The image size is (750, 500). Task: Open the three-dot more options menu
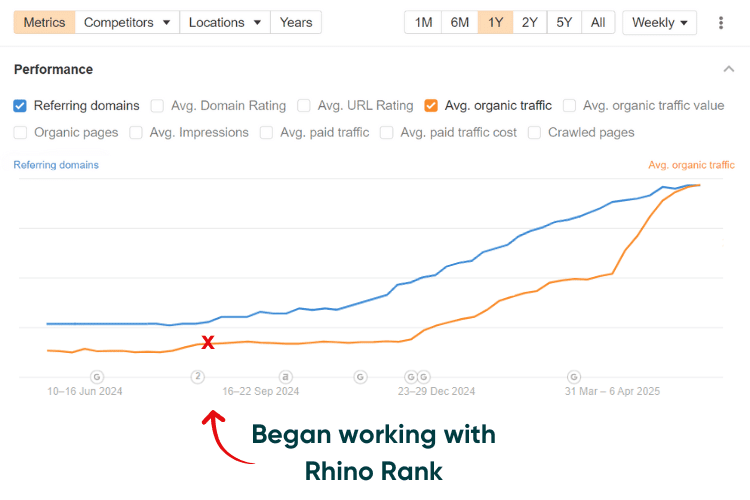coord(721,22)
